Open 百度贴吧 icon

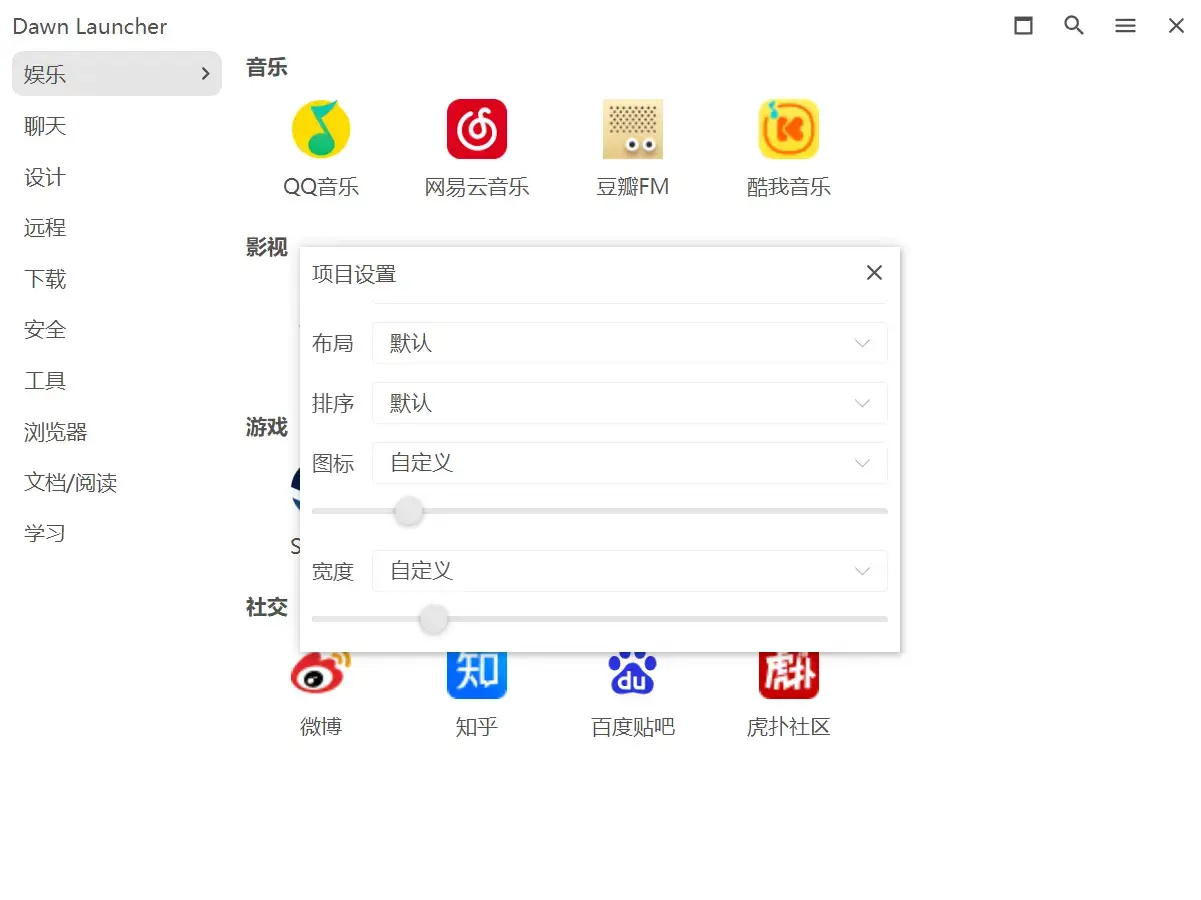point(633,675)
